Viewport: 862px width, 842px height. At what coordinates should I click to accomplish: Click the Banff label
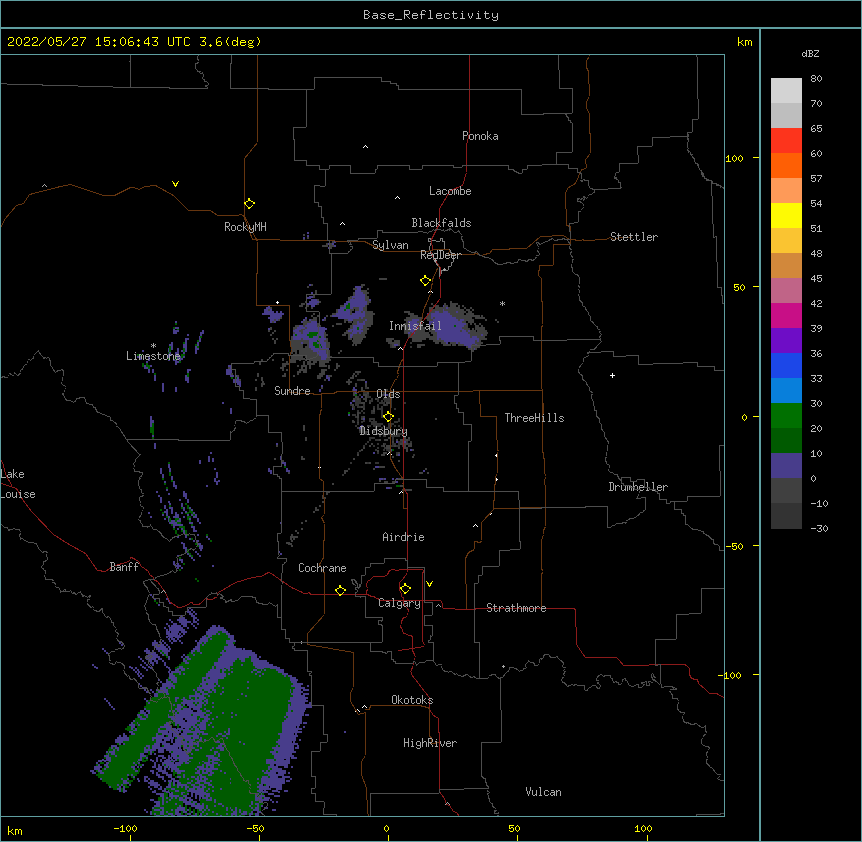[x=124, y=567]
